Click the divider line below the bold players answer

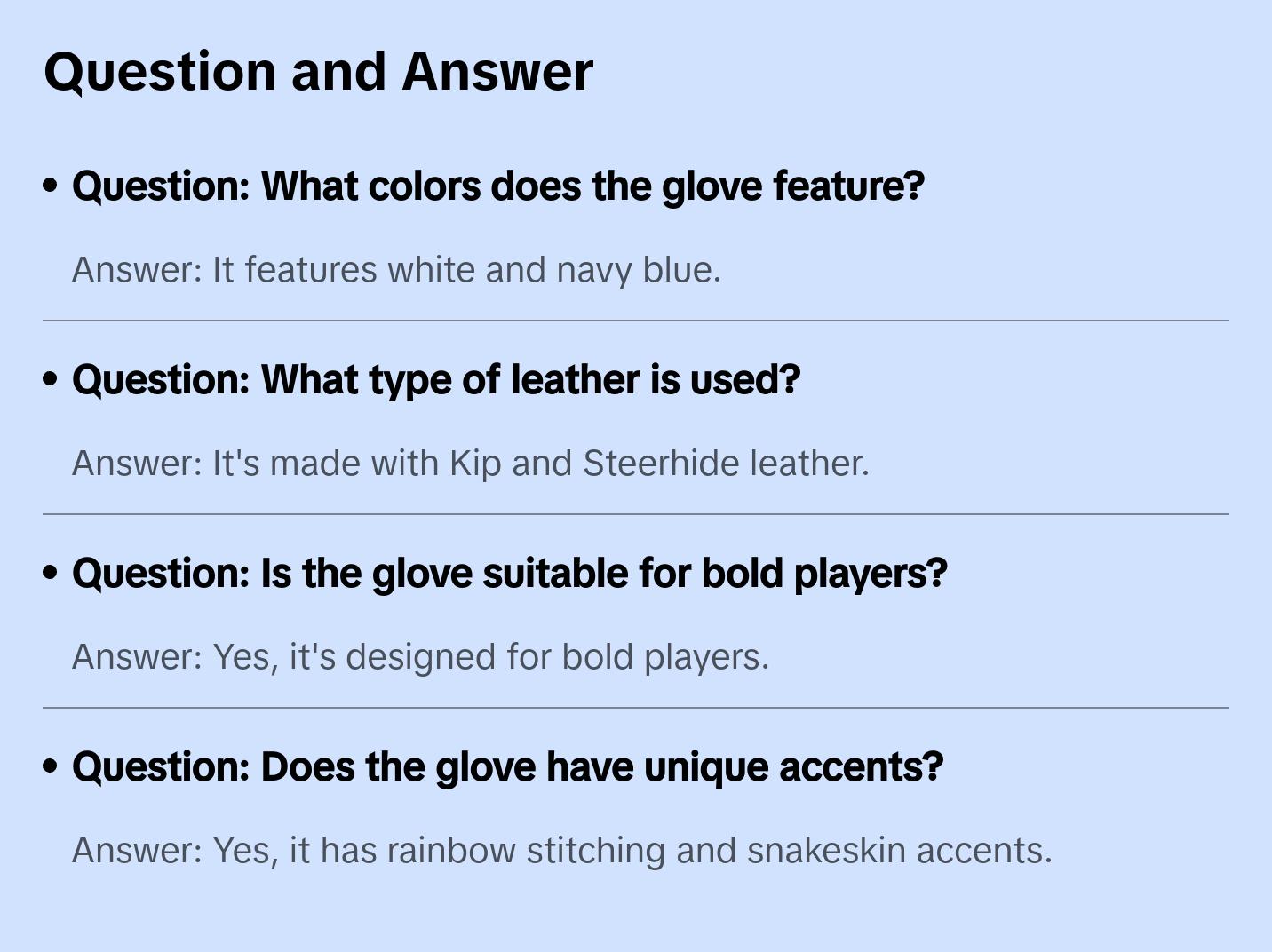point(636,708)
